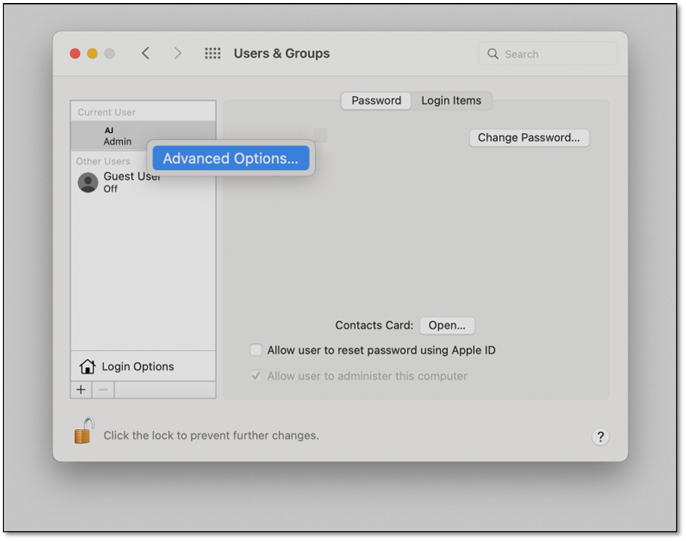Enable Allow user to reset password using Apple ID

pyautogui.click(x=256, y=351)
